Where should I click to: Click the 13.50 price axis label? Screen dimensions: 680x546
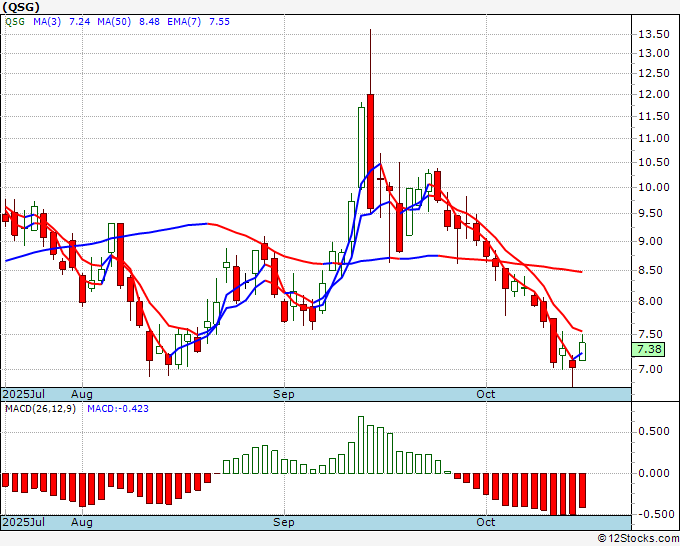[x=654, y=34]
